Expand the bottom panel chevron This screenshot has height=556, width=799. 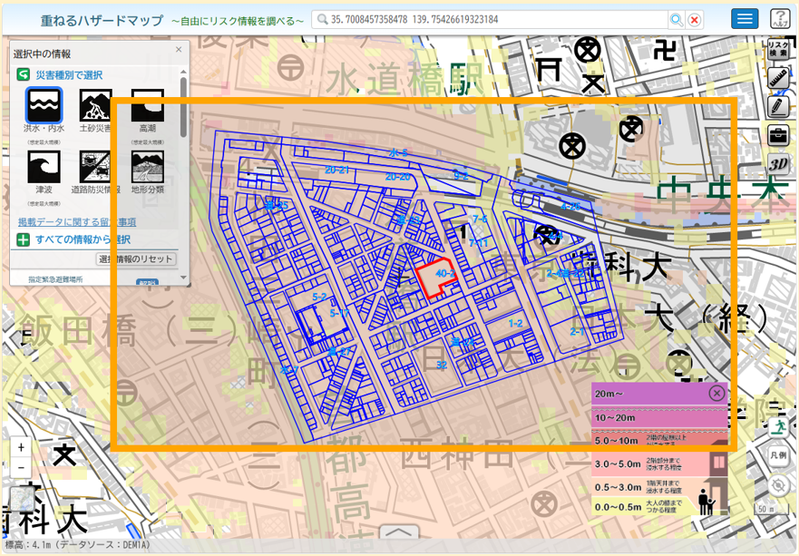point(401,532)
